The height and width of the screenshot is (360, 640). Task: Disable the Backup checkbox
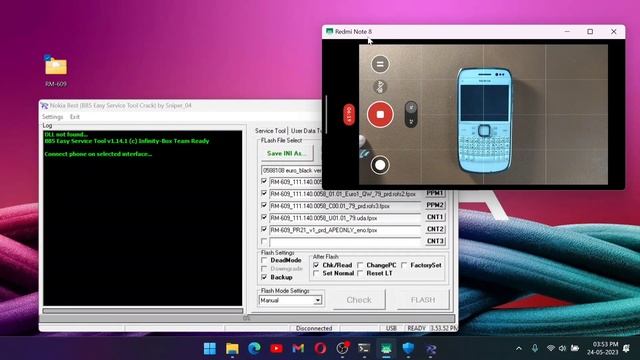[x=264, y=277]
